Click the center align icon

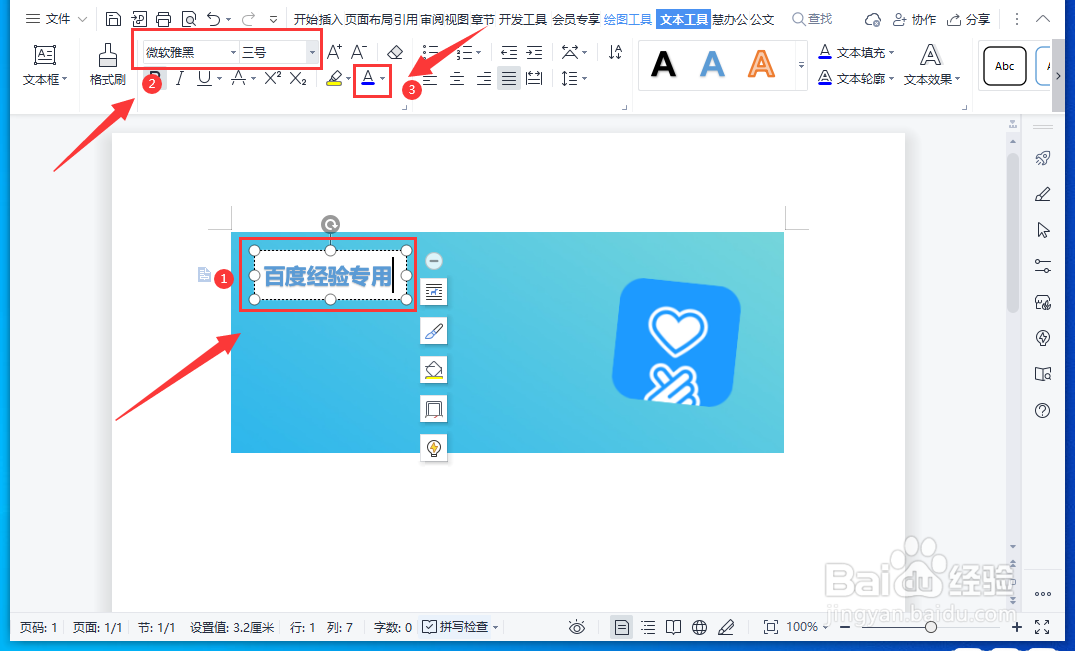coord(457,78)
